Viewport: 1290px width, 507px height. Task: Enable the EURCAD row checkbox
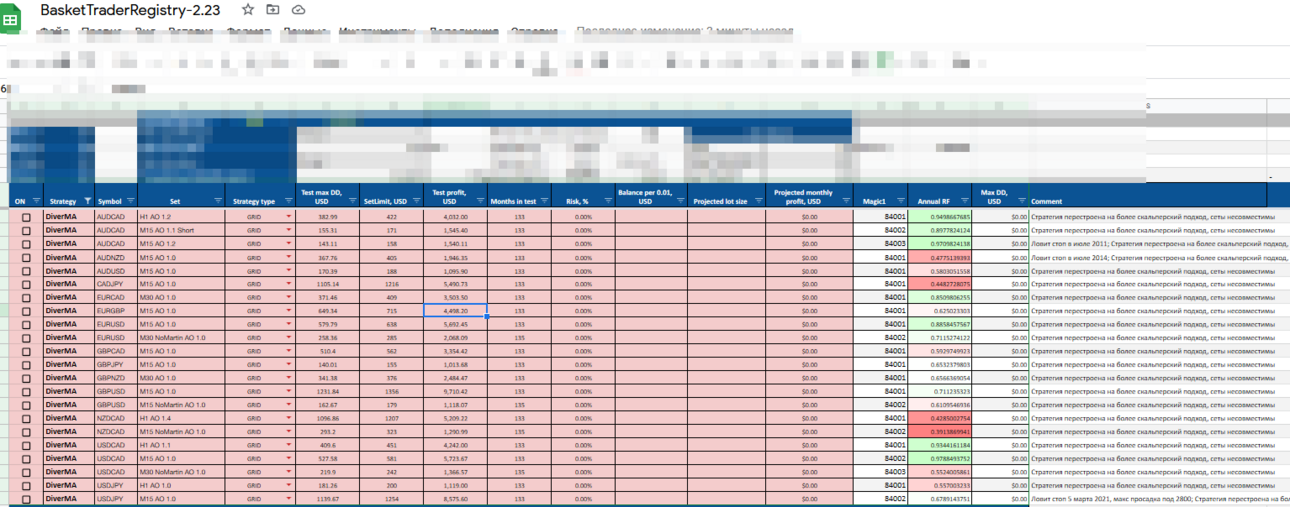(26, 297)
